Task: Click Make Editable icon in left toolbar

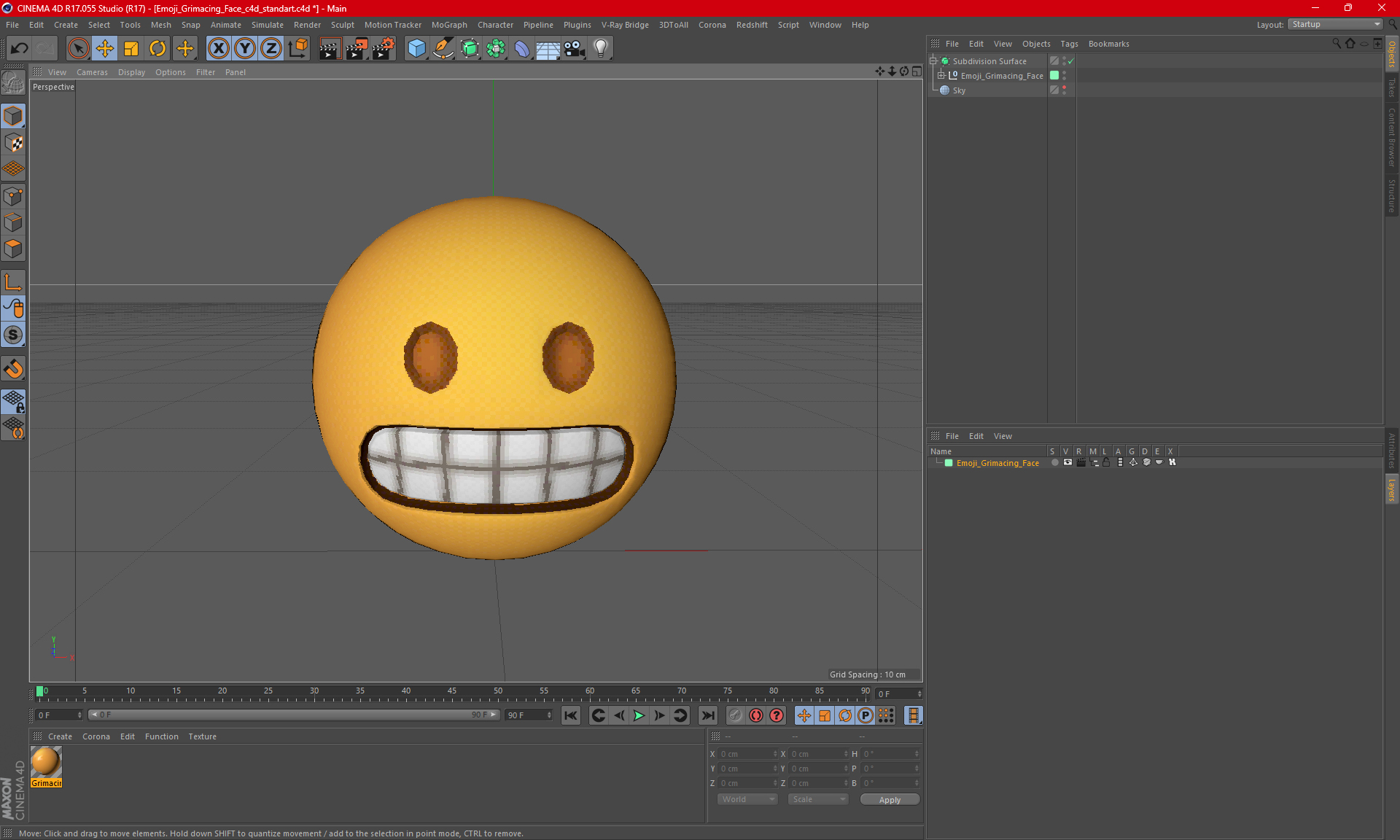Action: point(13,83)
